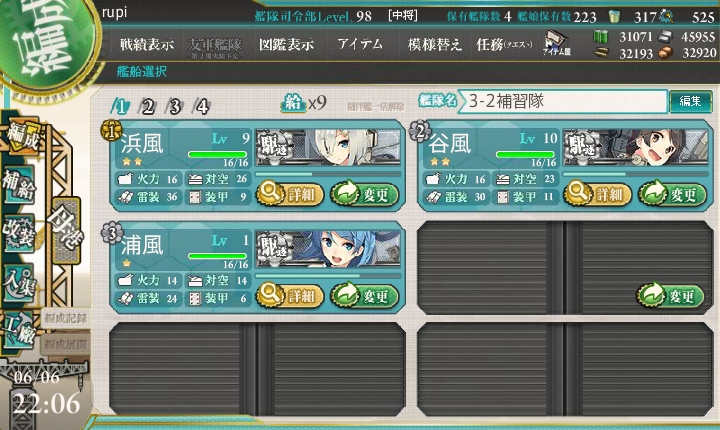Screen dimensions: 720x430
Task: Open the 入渠 (Docking) sidebar icon
Action: 19,282
